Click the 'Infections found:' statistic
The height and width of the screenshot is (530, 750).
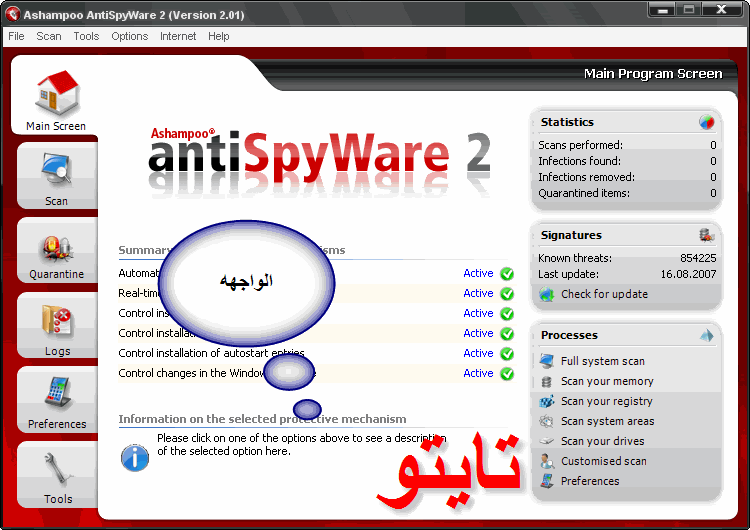pos(579,161)
